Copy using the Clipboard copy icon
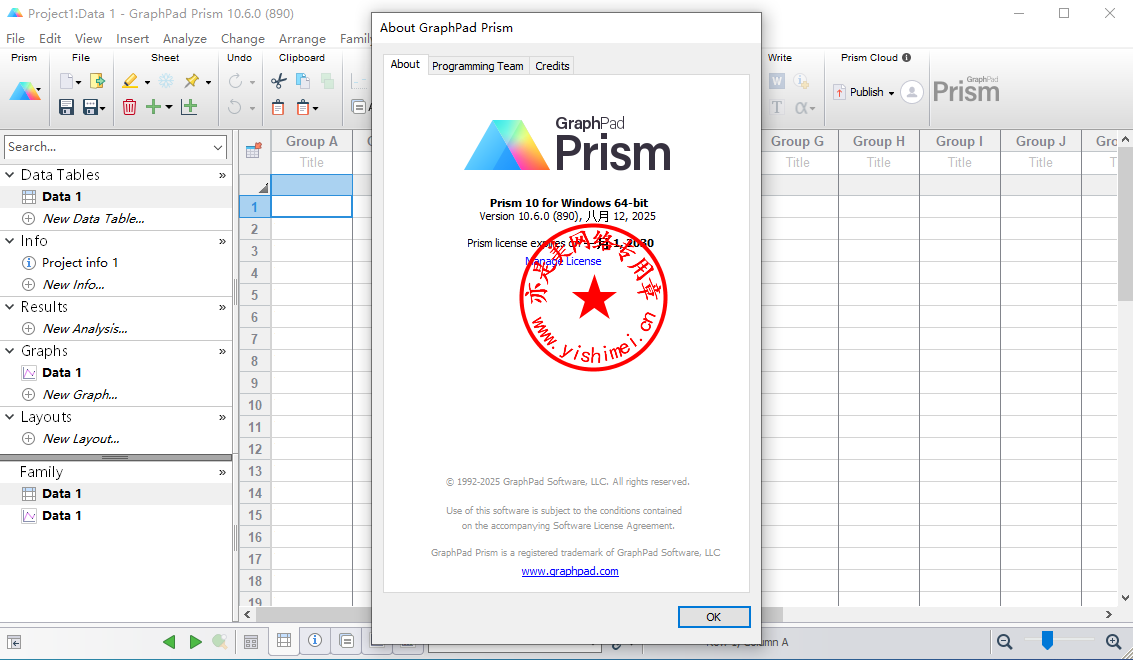The height and width of the screenshot is (660, 1133). click(303, 81)
